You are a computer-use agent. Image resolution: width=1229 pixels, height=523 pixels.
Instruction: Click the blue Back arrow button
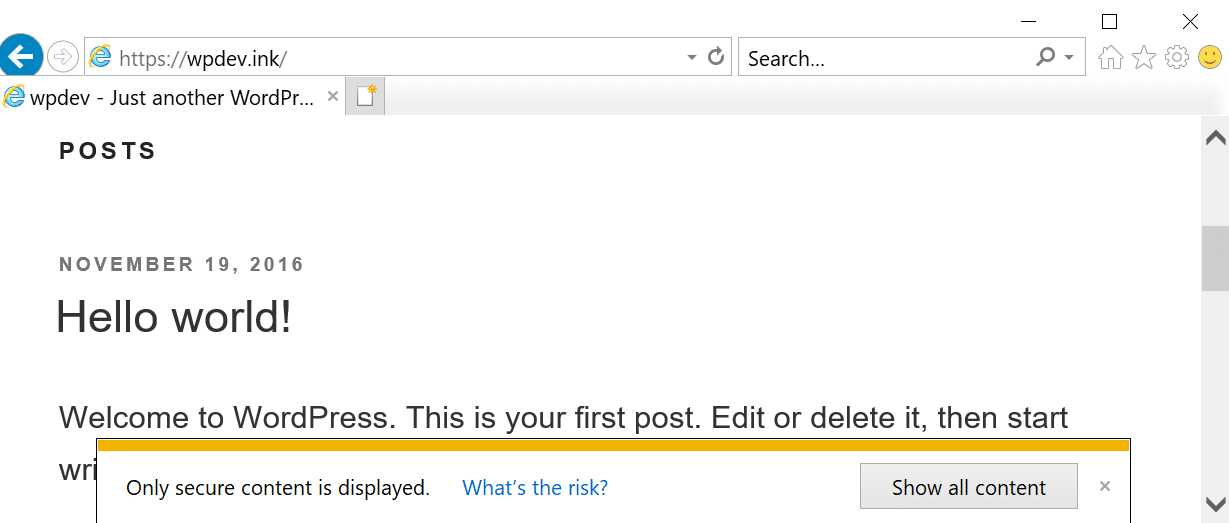pyautogui.click(x=22, y=56)
